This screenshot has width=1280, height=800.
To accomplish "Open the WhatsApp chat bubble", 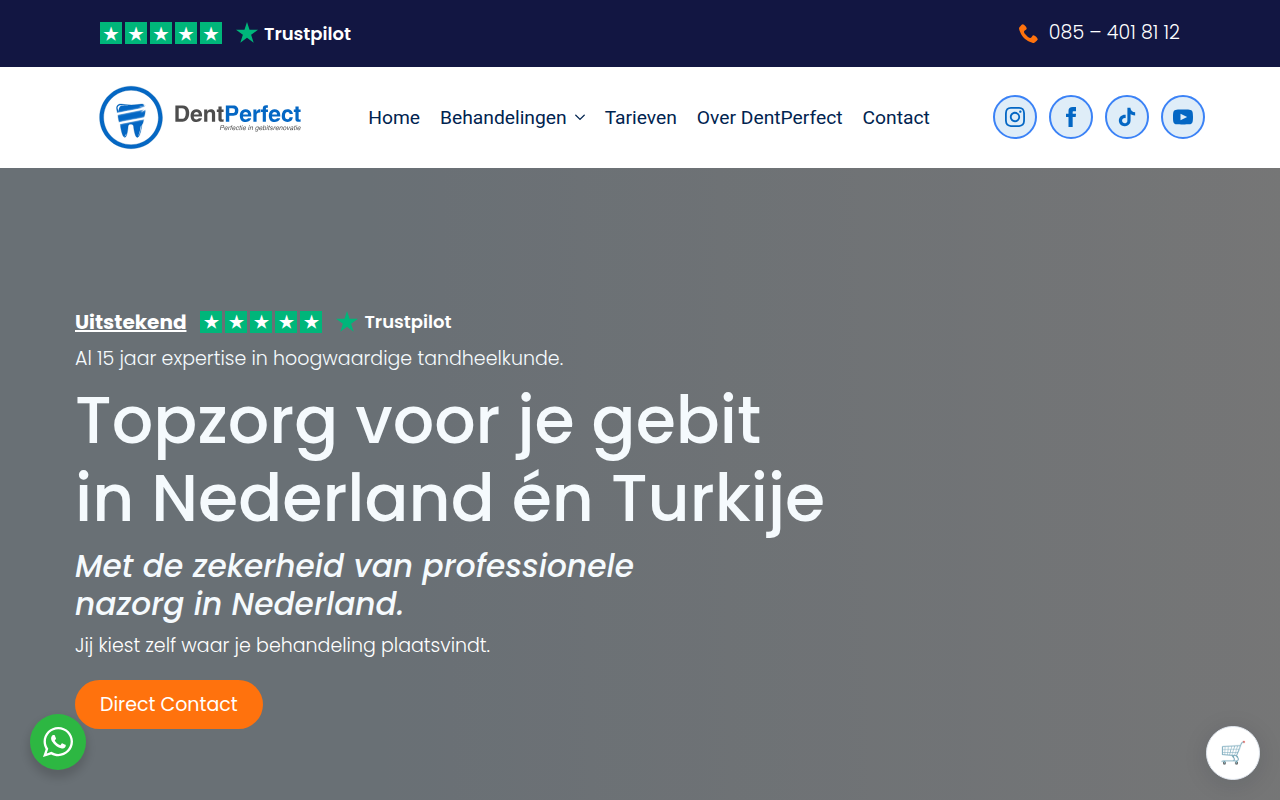I will point(58,742).
